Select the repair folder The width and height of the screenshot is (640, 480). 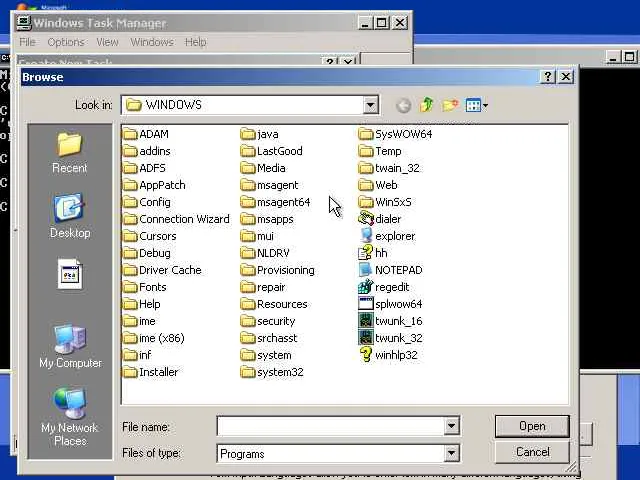[x=263, y=287]
